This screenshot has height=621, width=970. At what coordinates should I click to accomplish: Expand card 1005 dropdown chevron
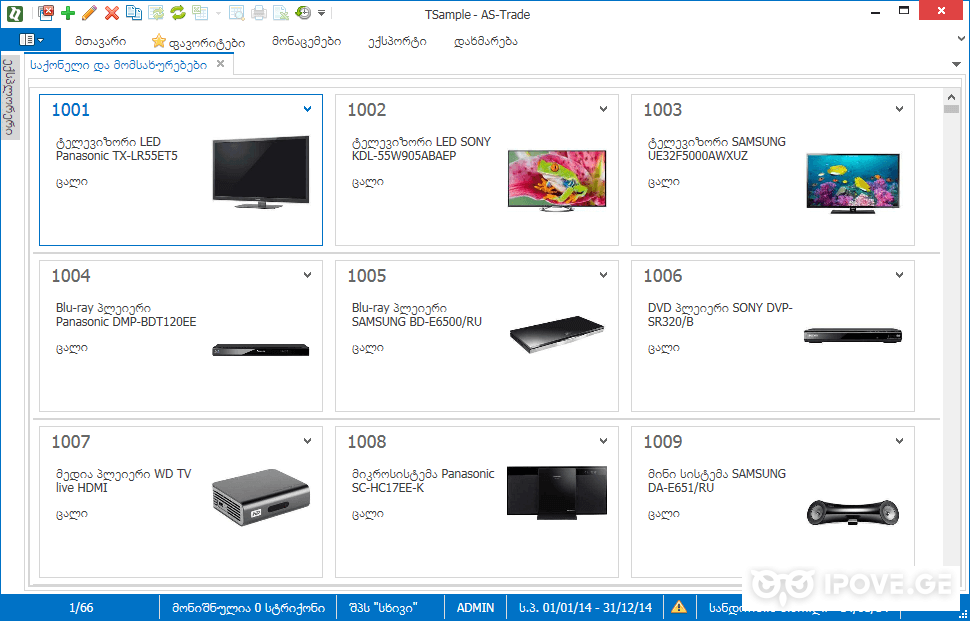point(603,275)
